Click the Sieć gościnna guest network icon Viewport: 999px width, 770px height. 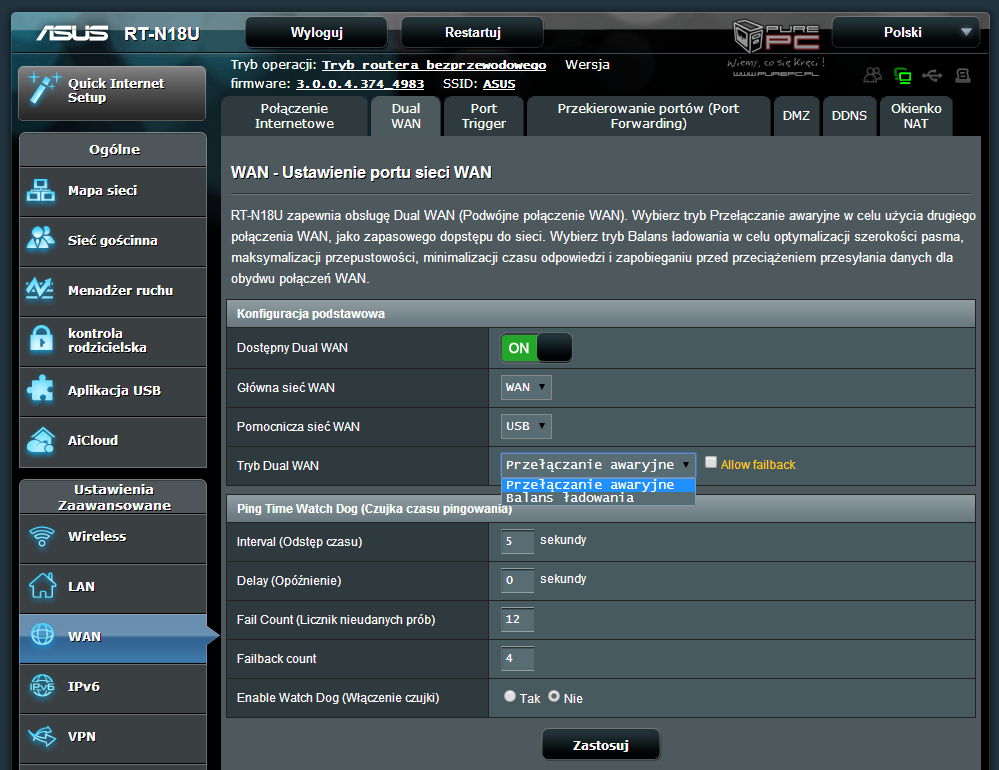point(41,238)
